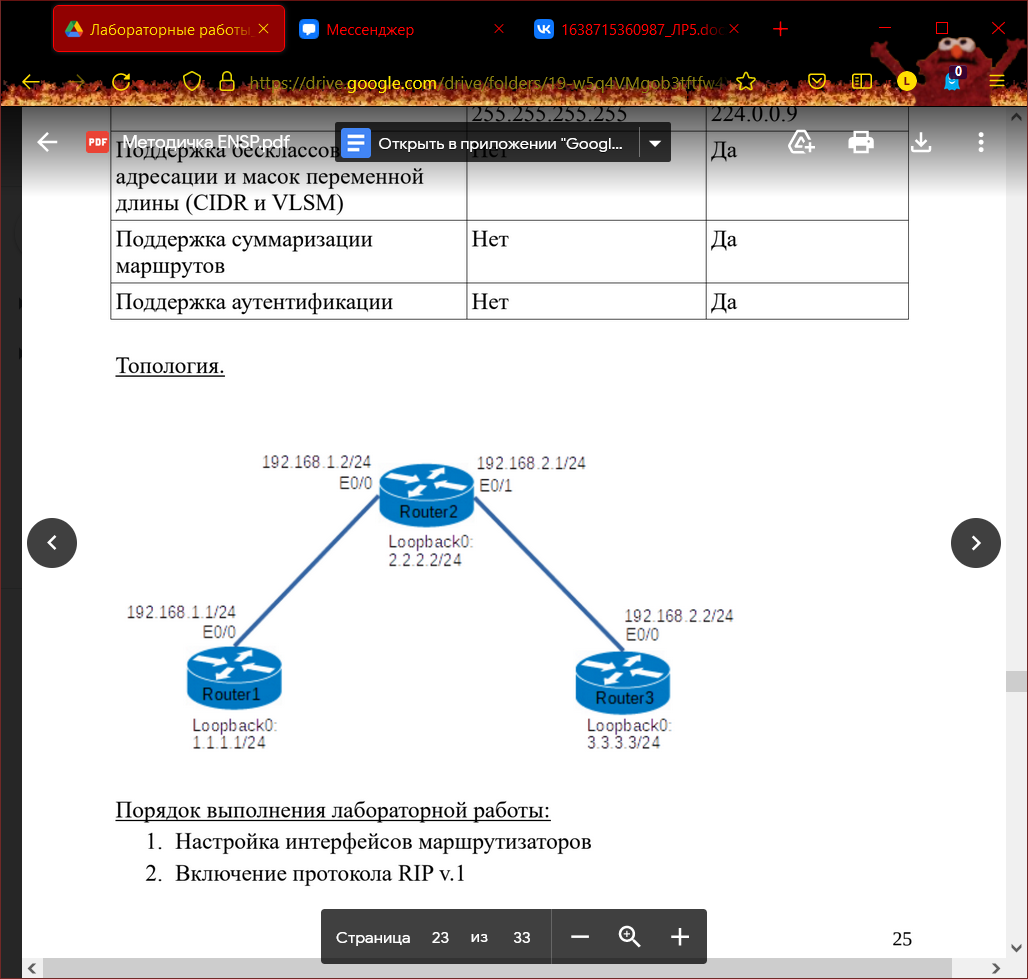
Task: Show previous file with left chevron
Action: (x=52, y=543)
